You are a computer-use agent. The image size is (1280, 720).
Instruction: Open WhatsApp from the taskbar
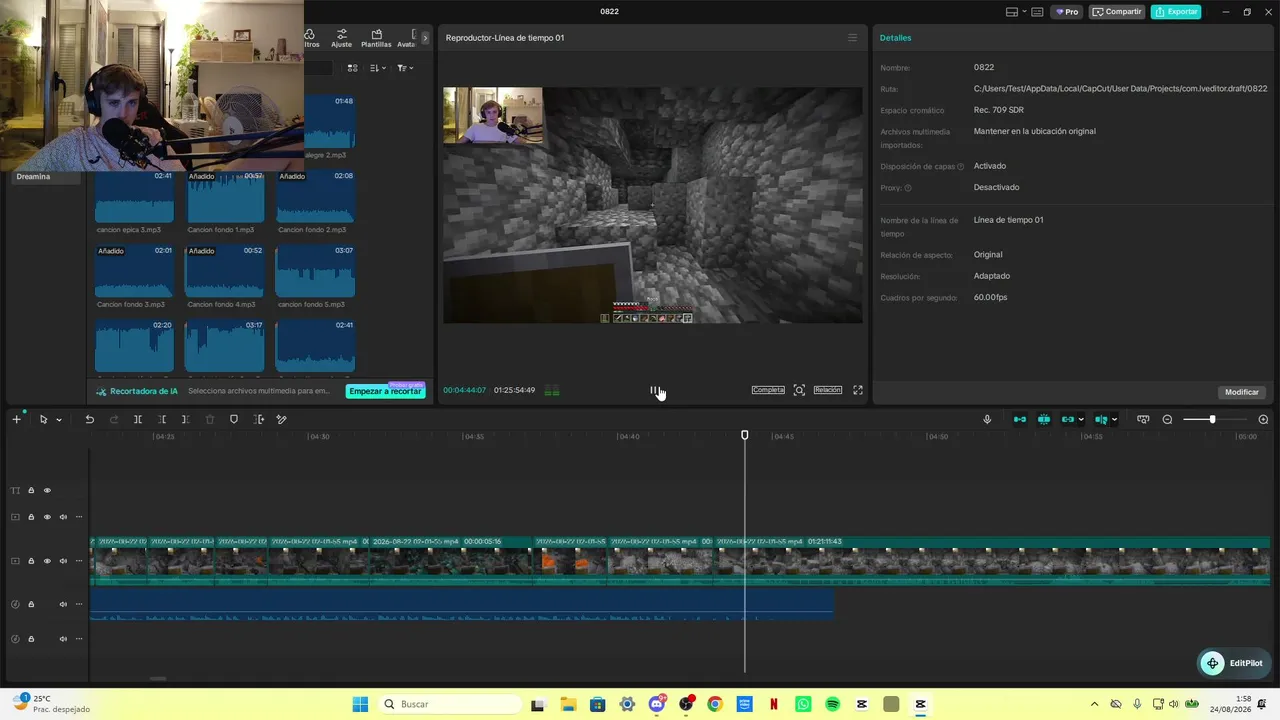(x=803, y=704)
